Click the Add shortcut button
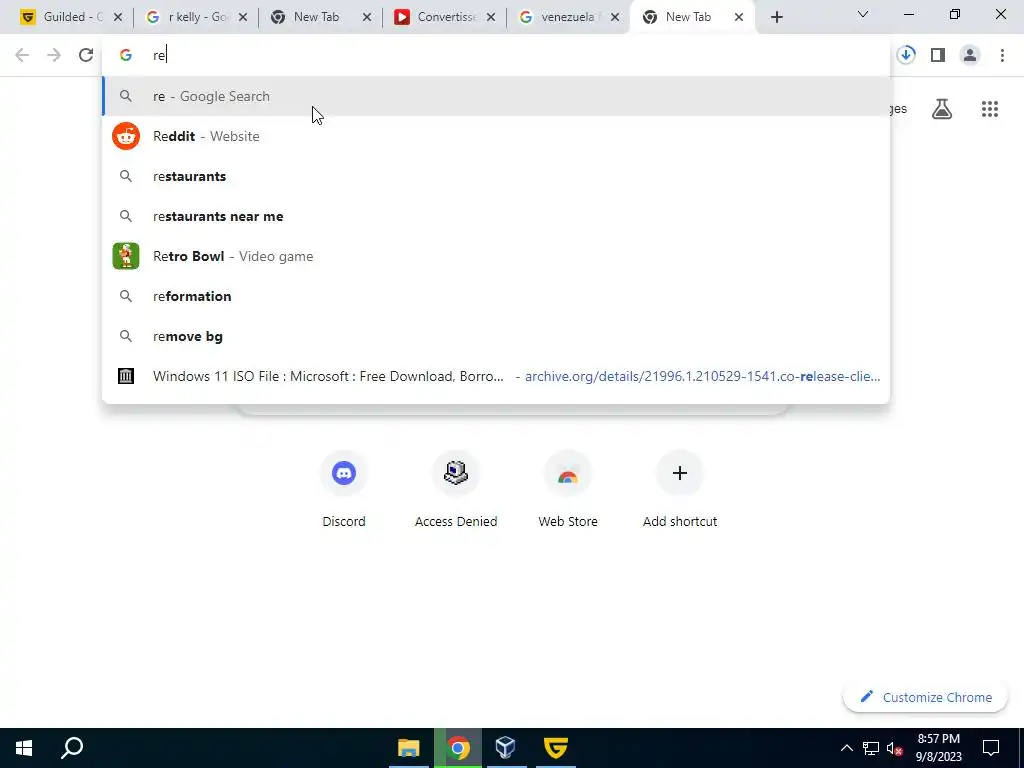 click(680, 490)
